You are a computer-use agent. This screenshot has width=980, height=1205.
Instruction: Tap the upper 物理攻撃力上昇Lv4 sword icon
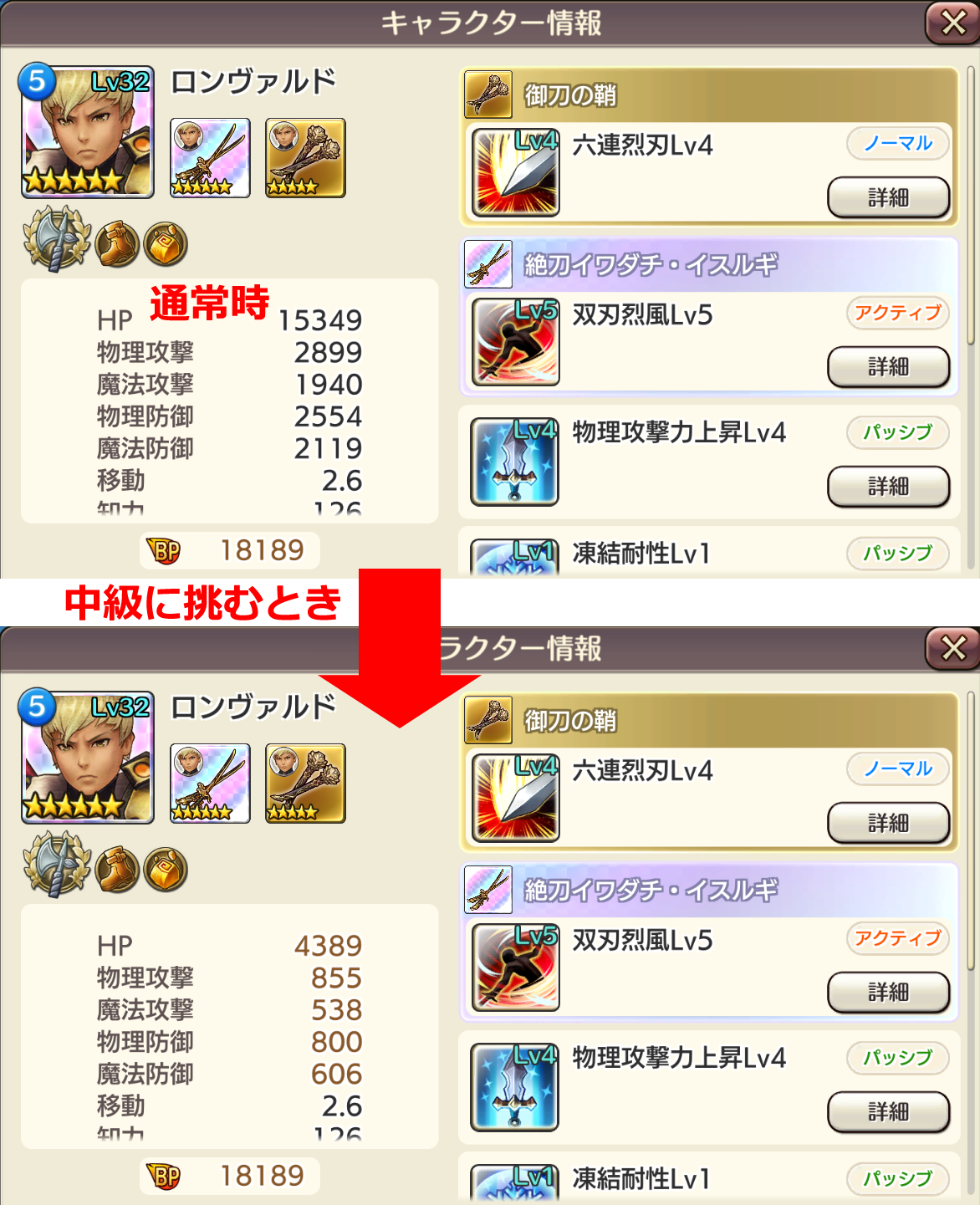coord(514,462)
